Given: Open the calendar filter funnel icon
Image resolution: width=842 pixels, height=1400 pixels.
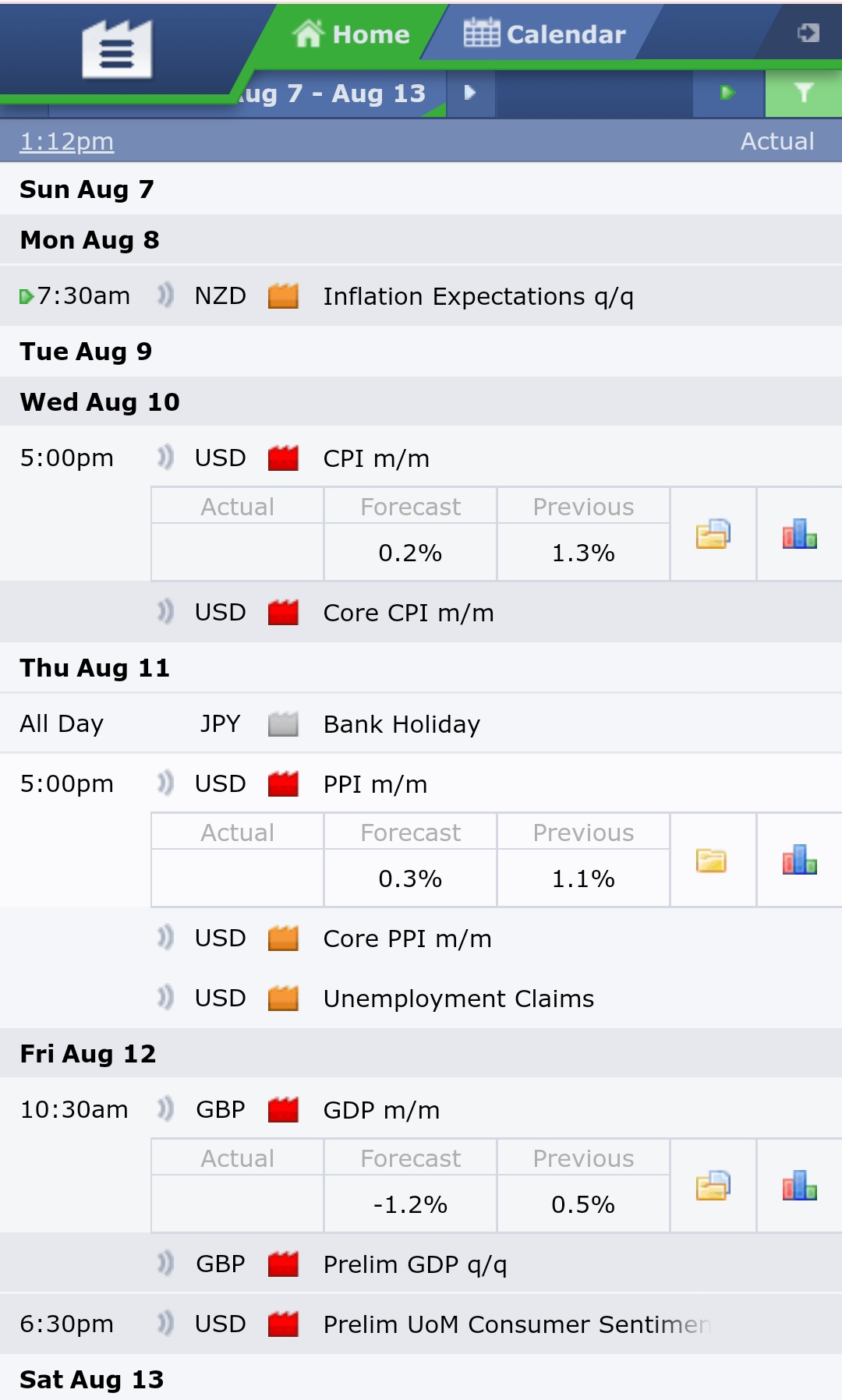Looking at the screenshot, I should 804,93.
